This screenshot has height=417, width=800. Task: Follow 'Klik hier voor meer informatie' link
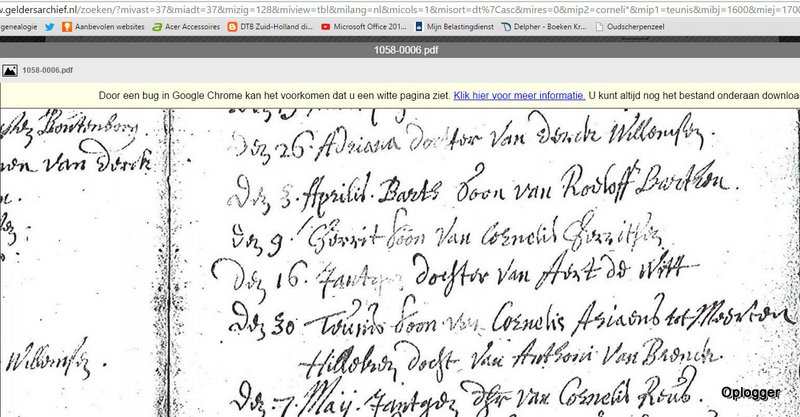point(519,95)
